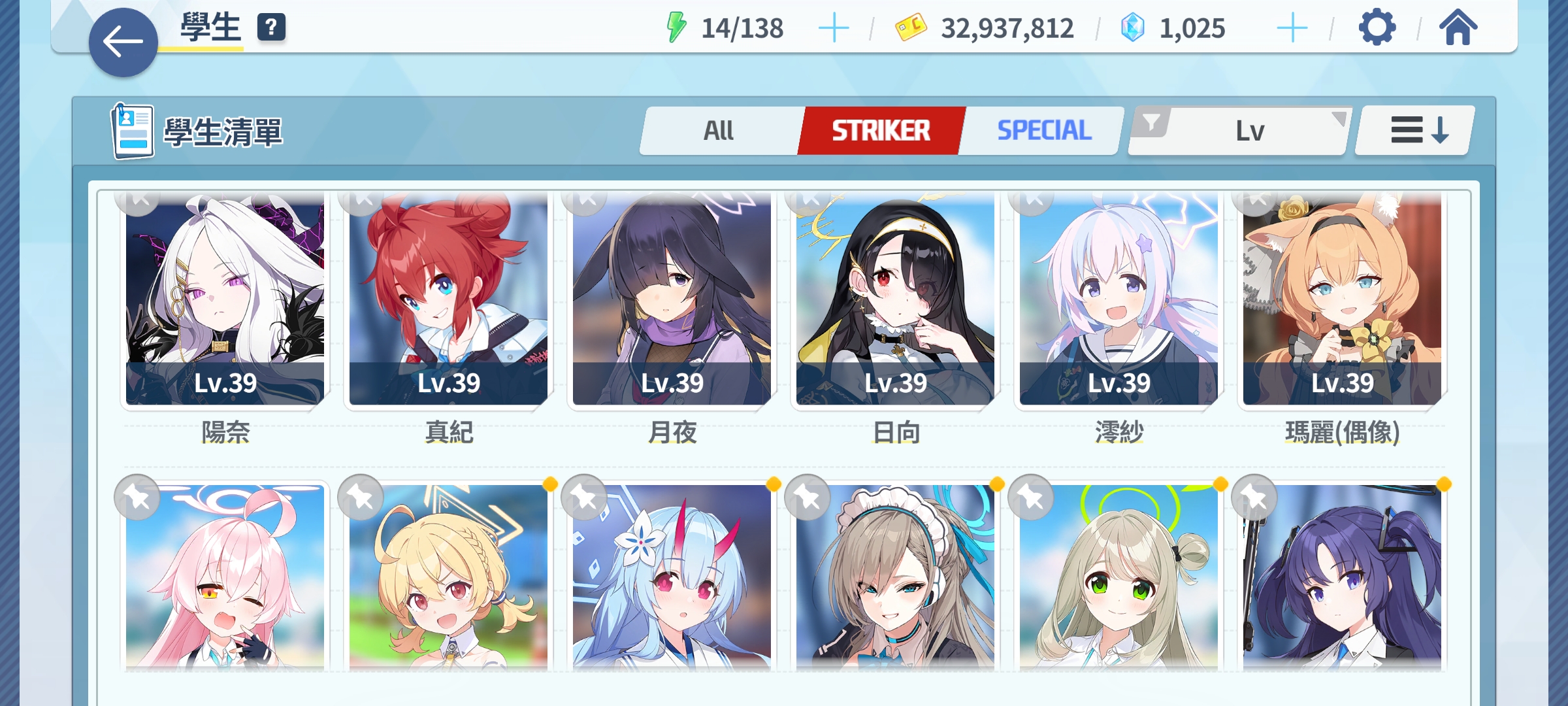The width and height of the screenshot is (1568, 706).
Task: Select the STRIKER tab
Action: [x=881, y=131]
